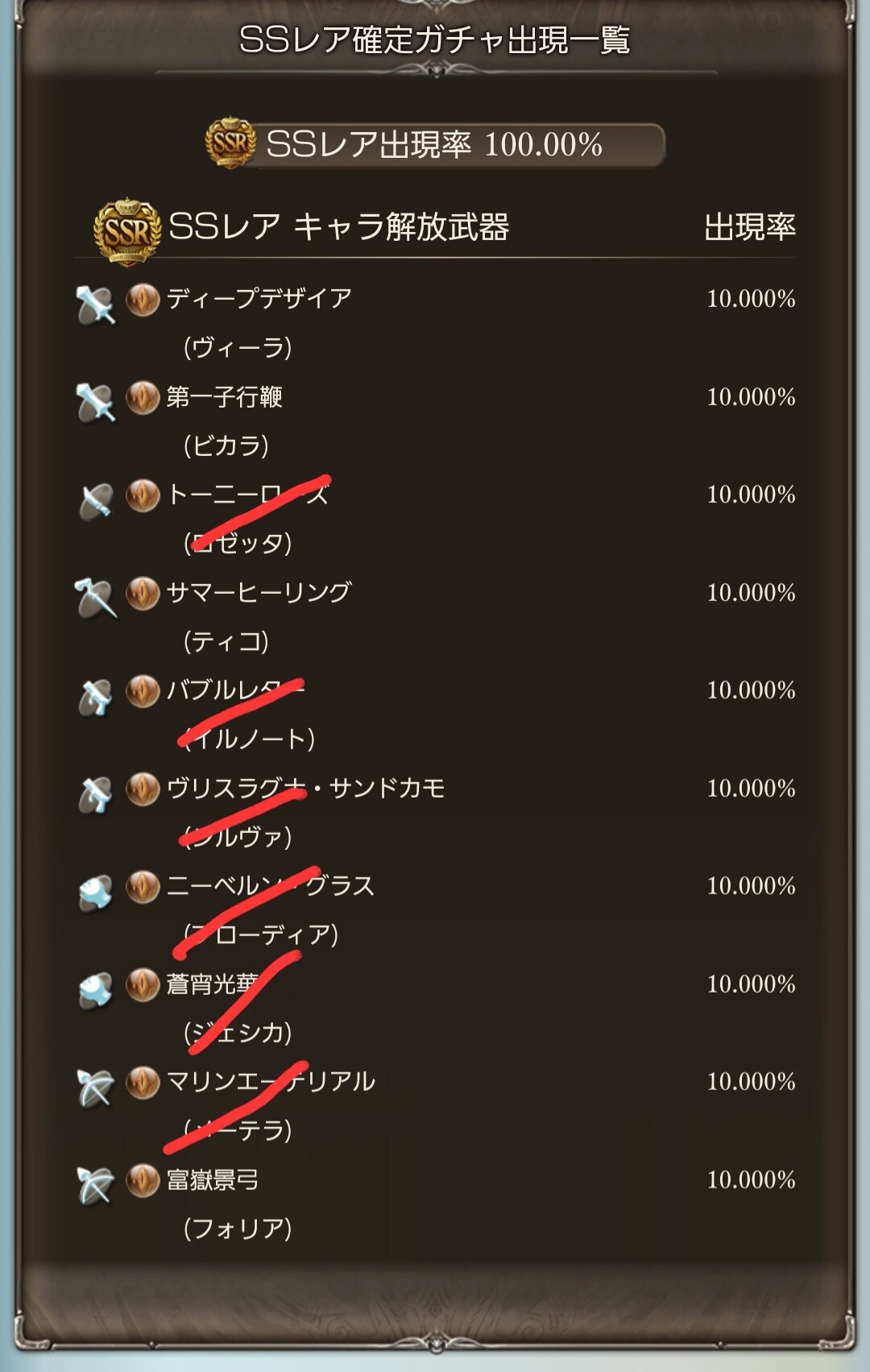The width and height of the screenshot is (870, 1372).
Task: Click the gold SSR crest beside SSレア キャラ解放武器
Action: click(127, 232)
